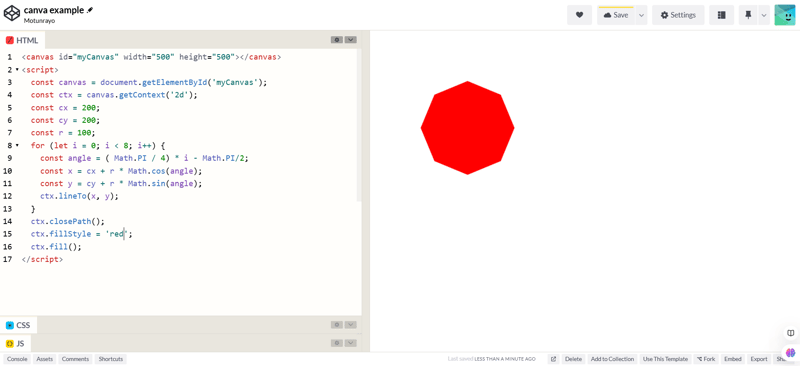Click 'ctx.closePath();' on line 14

(x=67, y=222)
